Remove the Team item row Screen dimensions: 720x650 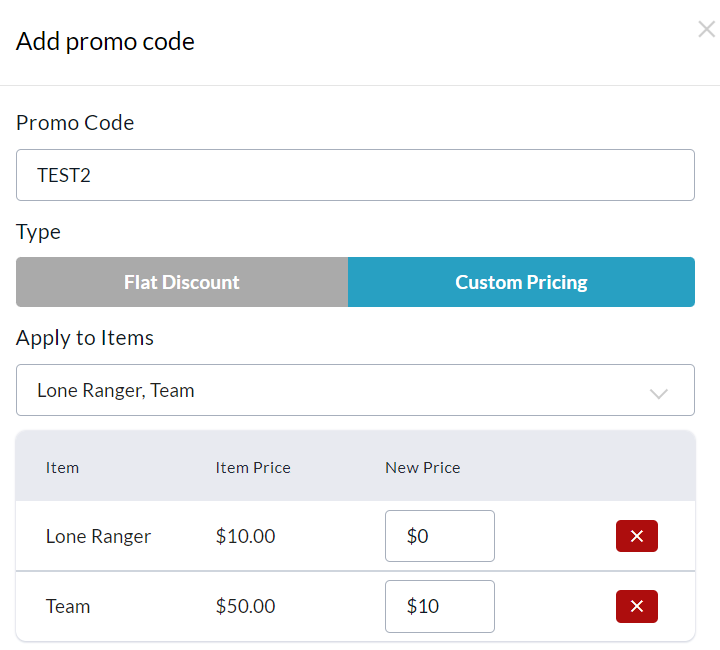[x=636, y=606]
